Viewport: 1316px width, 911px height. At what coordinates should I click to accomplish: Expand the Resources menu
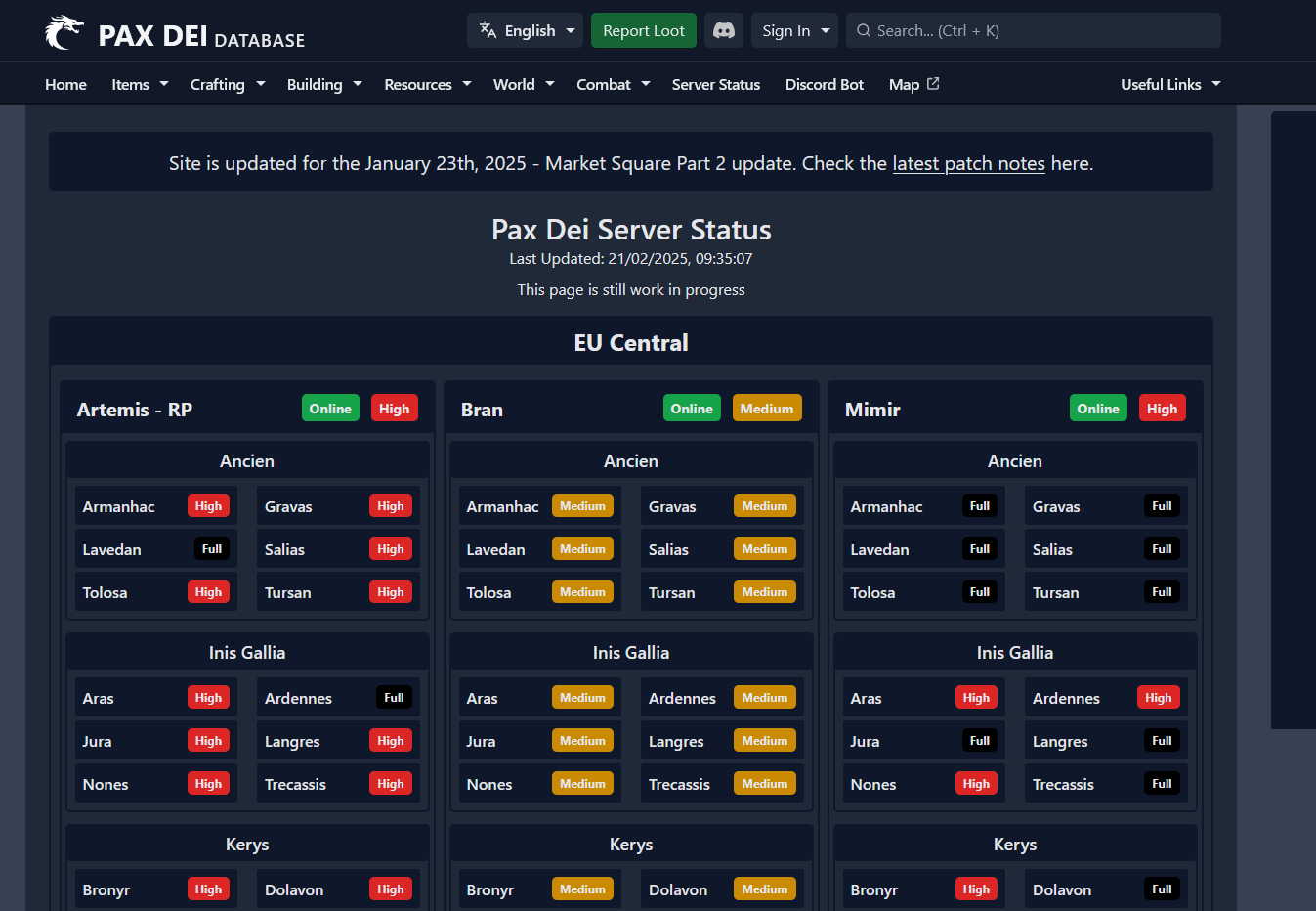[x=428, y=84]
